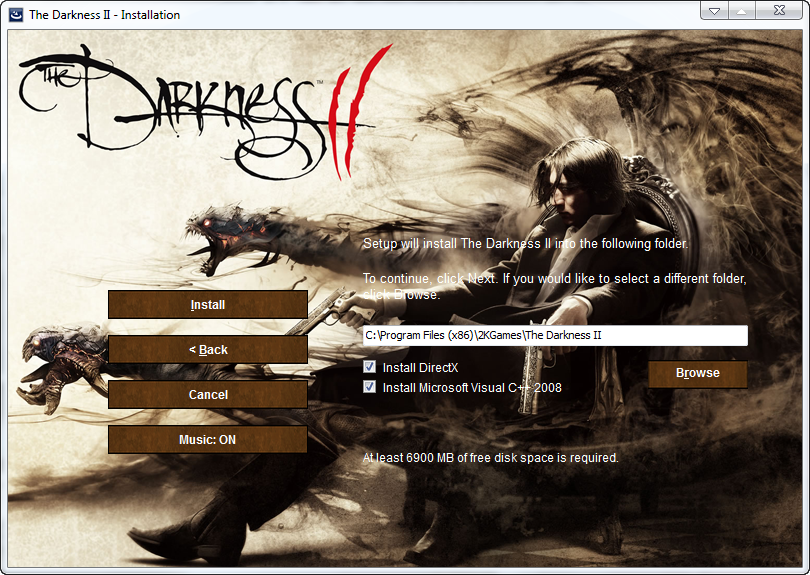Go back with the < Back button
Screen dimensions: 810x575
tap(208, 349)
